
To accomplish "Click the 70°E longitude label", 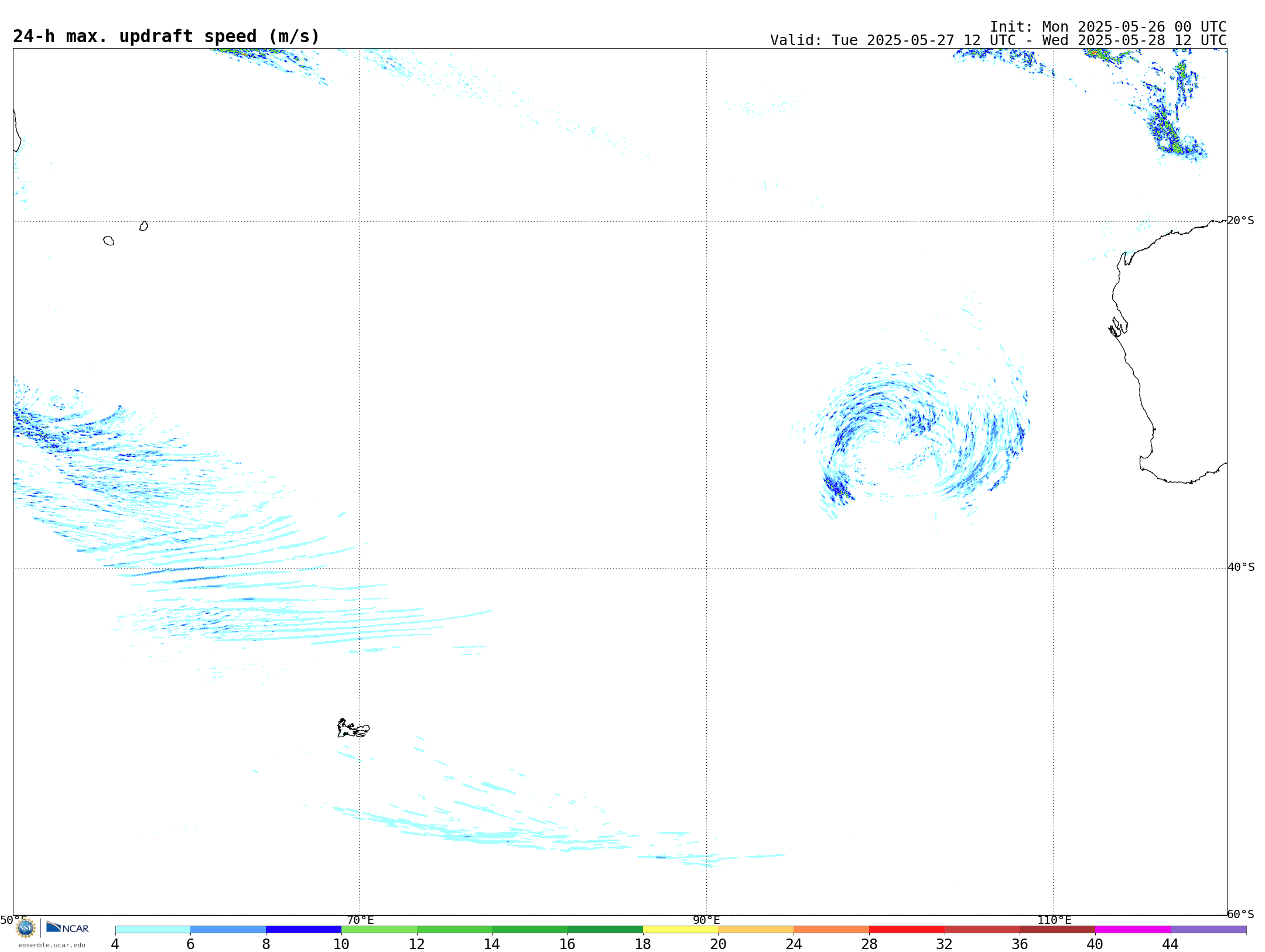I will pos(360,920).
